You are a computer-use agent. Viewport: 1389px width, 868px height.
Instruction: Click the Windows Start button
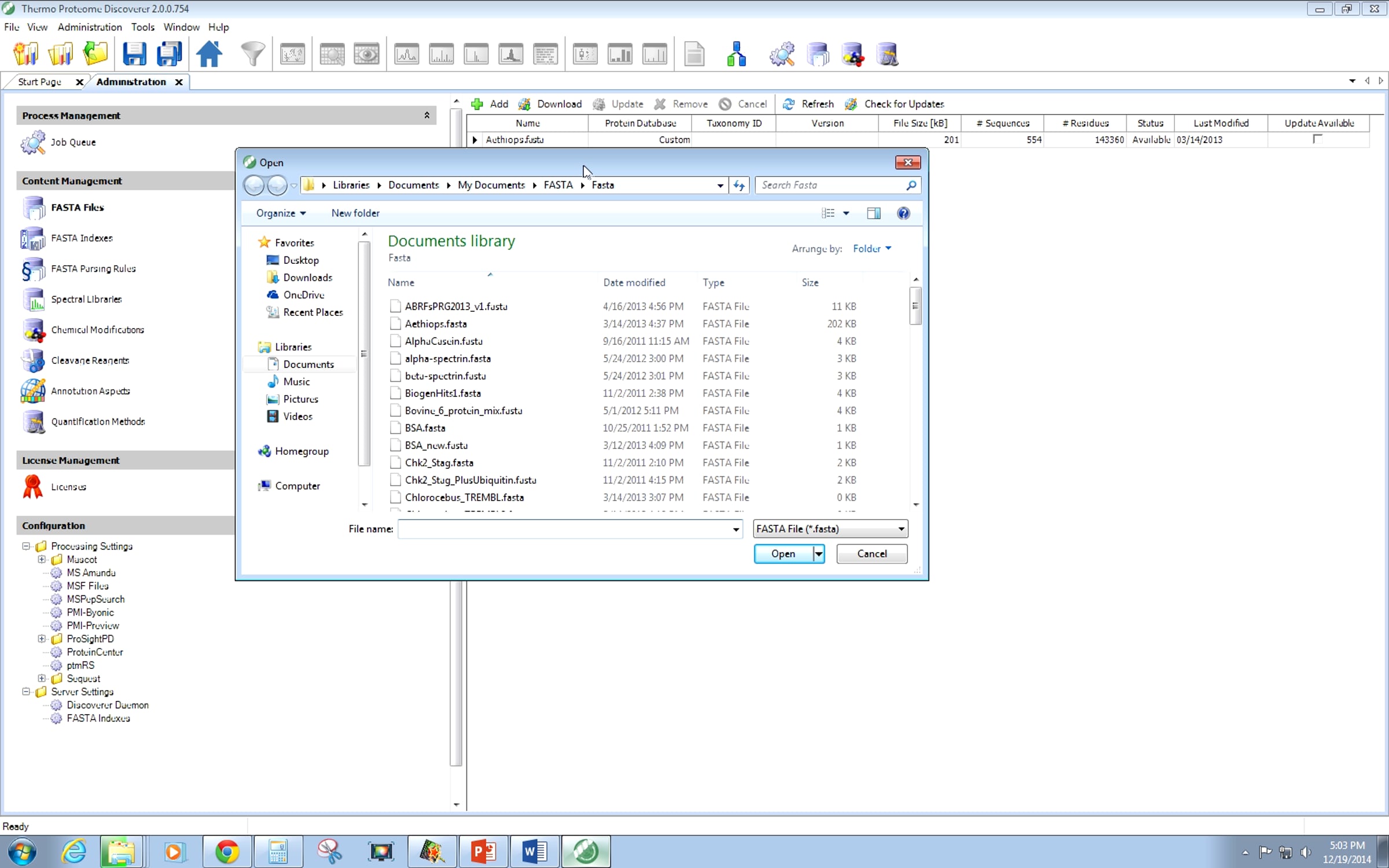click(x=22, y=852)
